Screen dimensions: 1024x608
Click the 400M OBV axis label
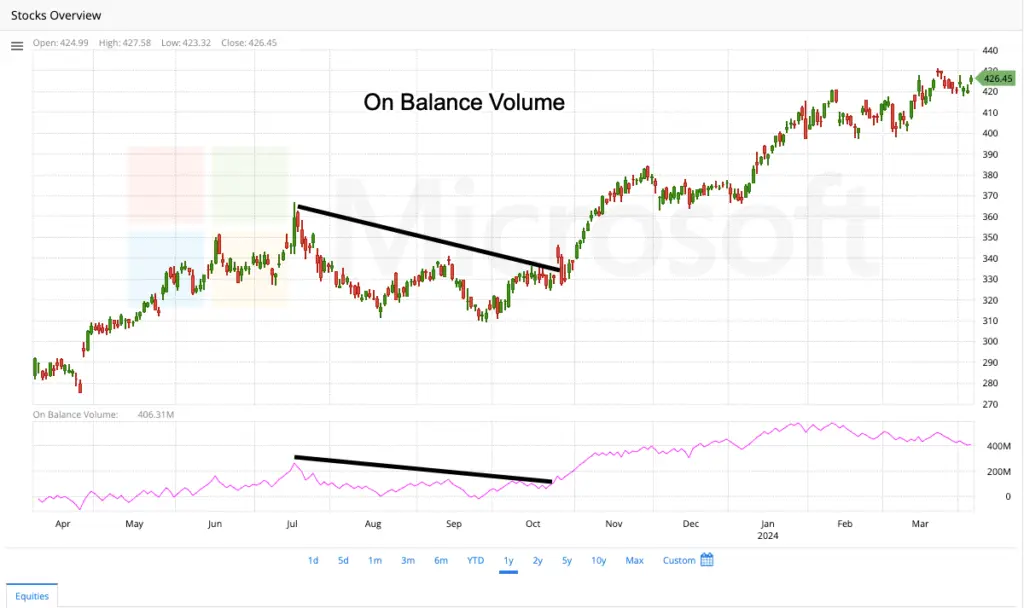999,446
